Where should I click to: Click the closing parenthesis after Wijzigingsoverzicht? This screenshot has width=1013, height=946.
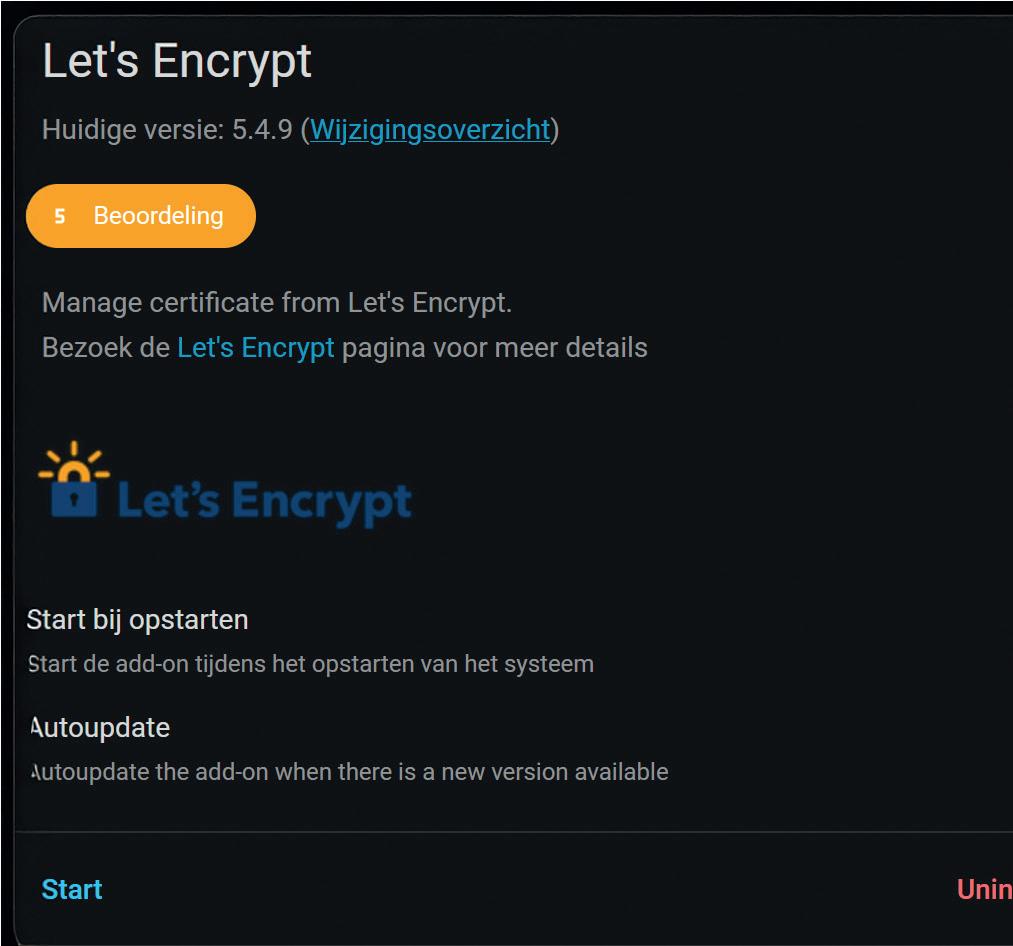(x=555, y=130)
